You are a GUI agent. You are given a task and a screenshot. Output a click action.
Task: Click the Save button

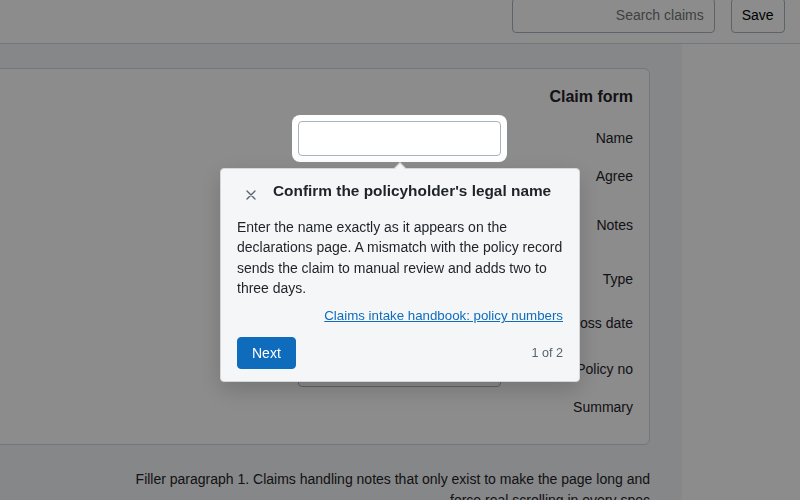758,15
